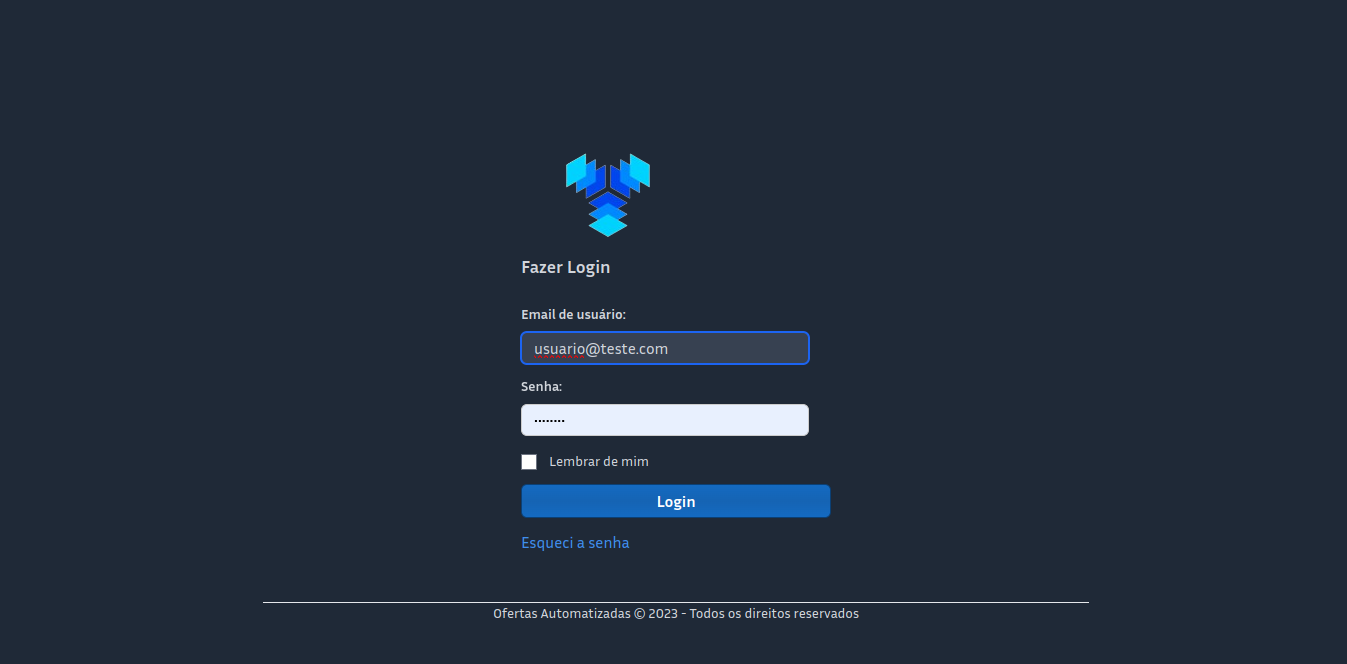1347x664 pixels.
Task: Click the blue cube logo
Action: (608, 195)
